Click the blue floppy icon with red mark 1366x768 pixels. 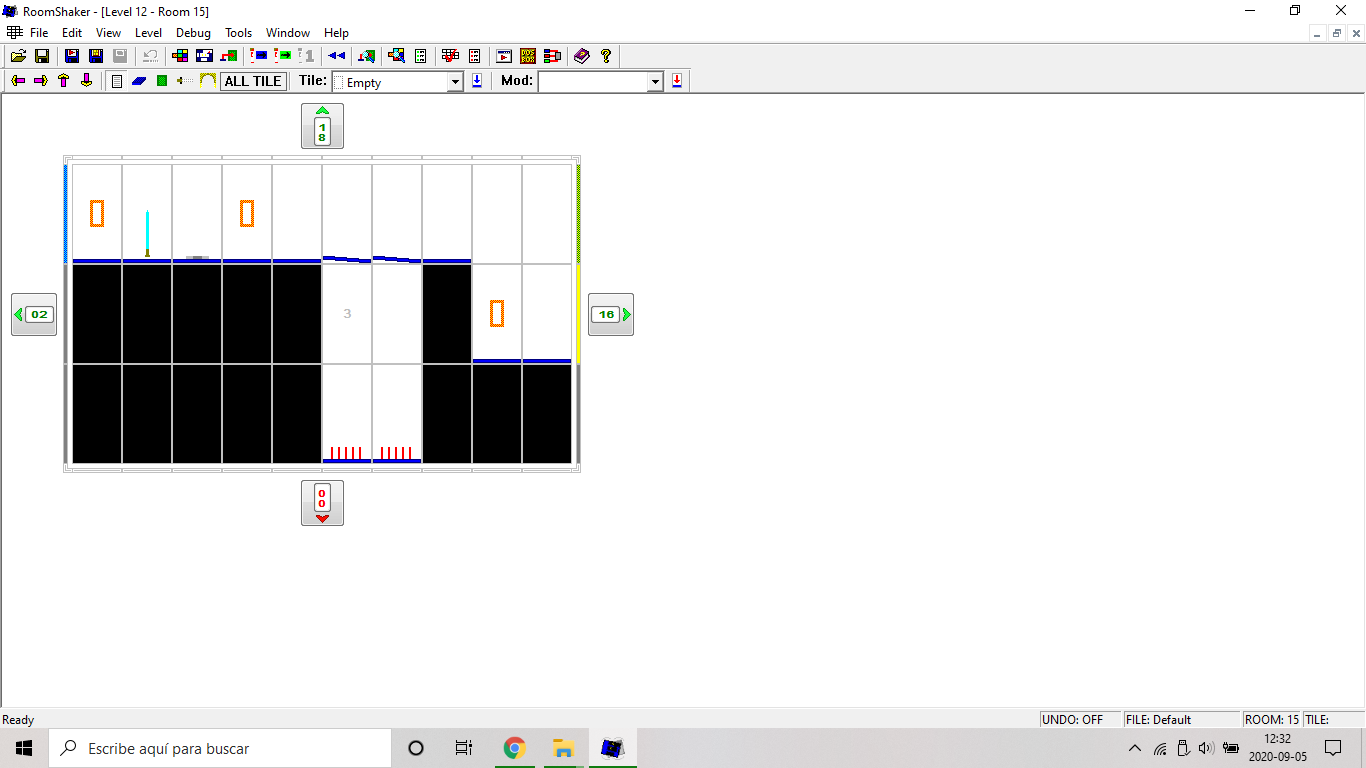point(72,56)
